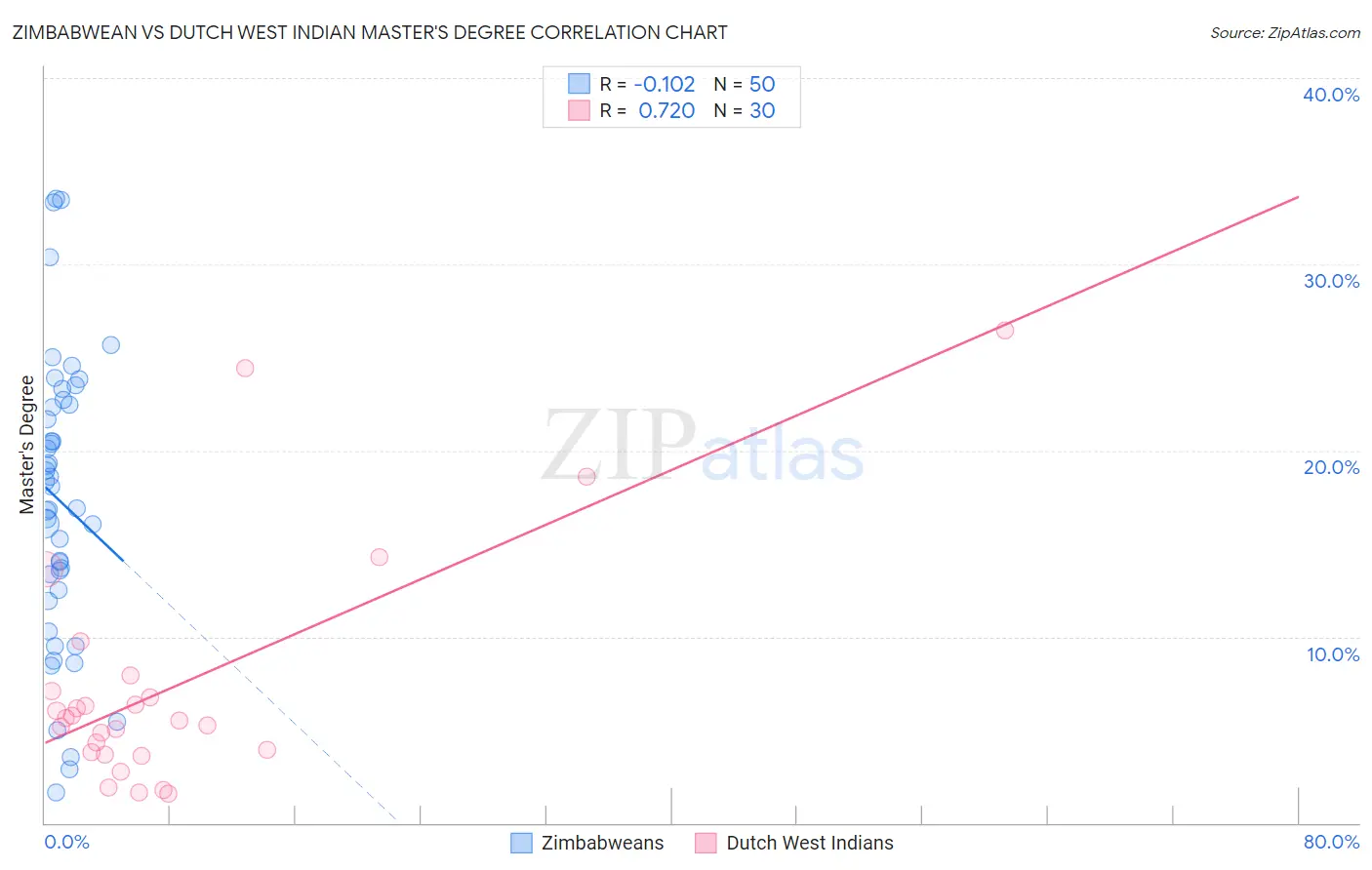Click the pink data point near 26% at far right
The image size is (1372, 870).
click(1005, 331)
